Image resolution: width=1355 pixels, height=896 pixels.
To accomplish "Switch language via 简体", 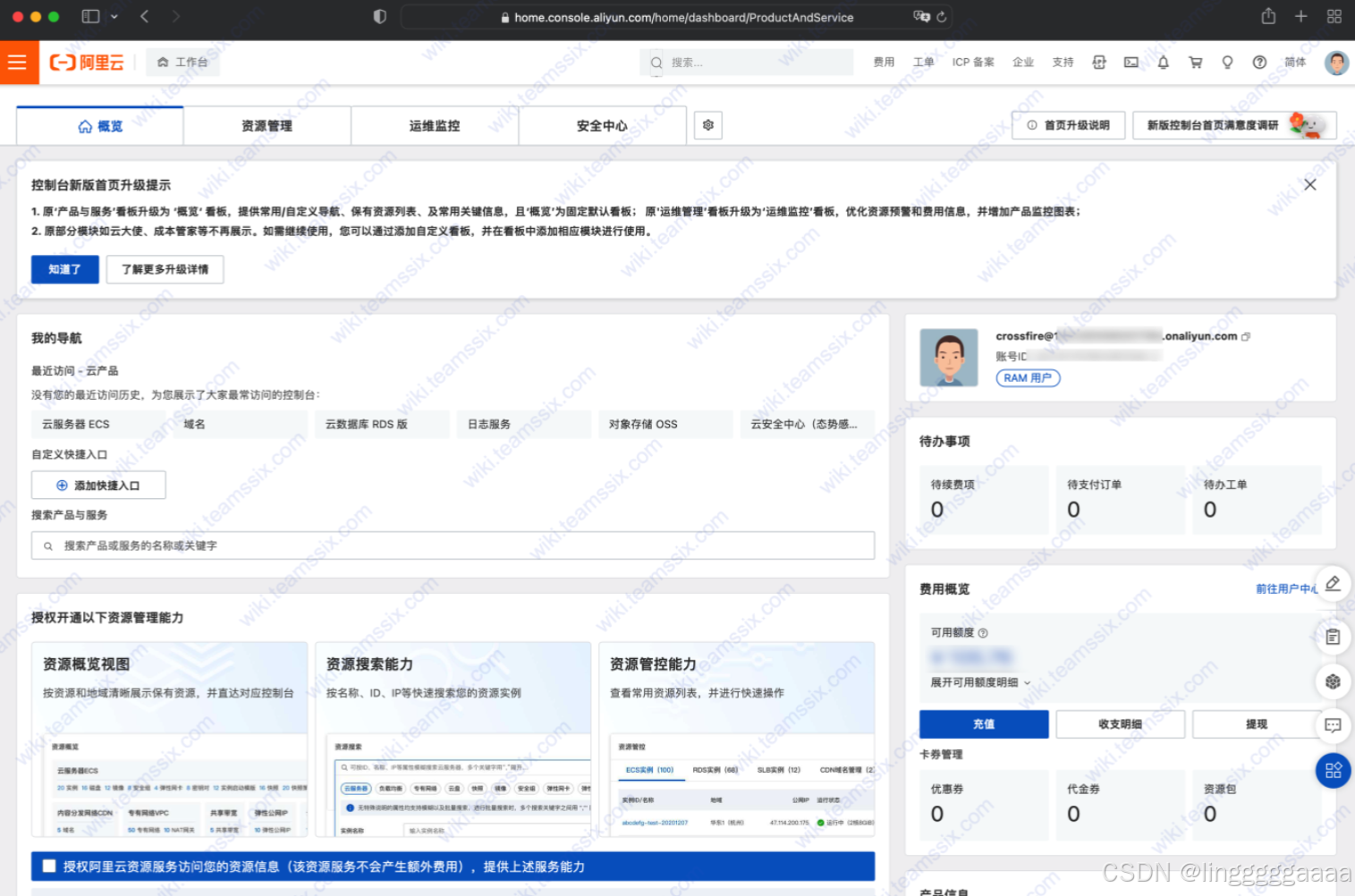I will coord(1295,63).
